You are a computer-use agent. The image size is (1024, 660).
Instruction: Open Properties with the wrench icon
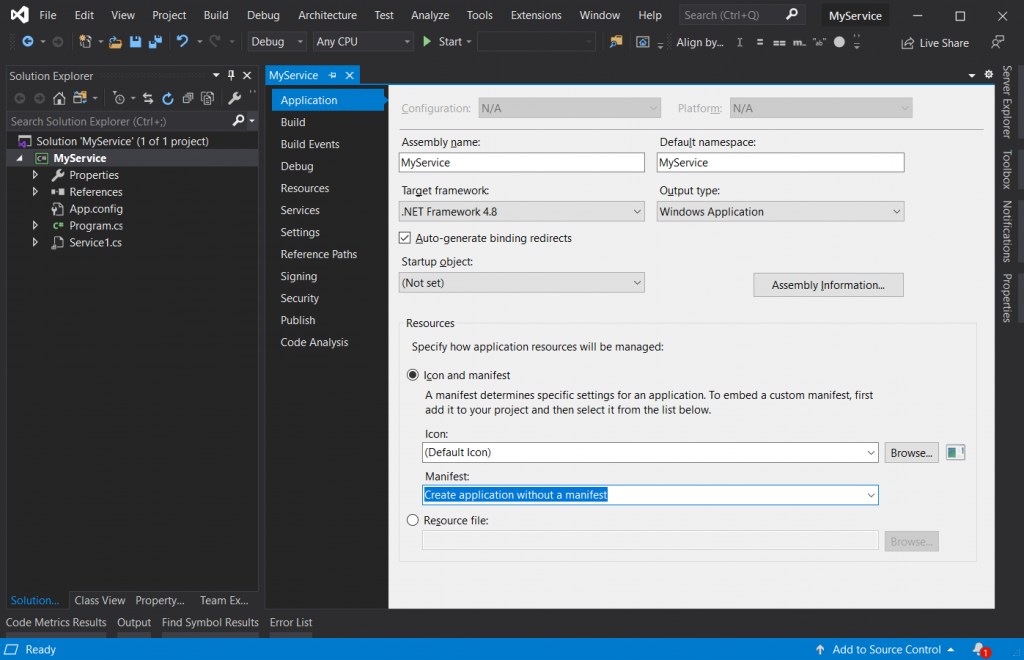click(234, 99)
